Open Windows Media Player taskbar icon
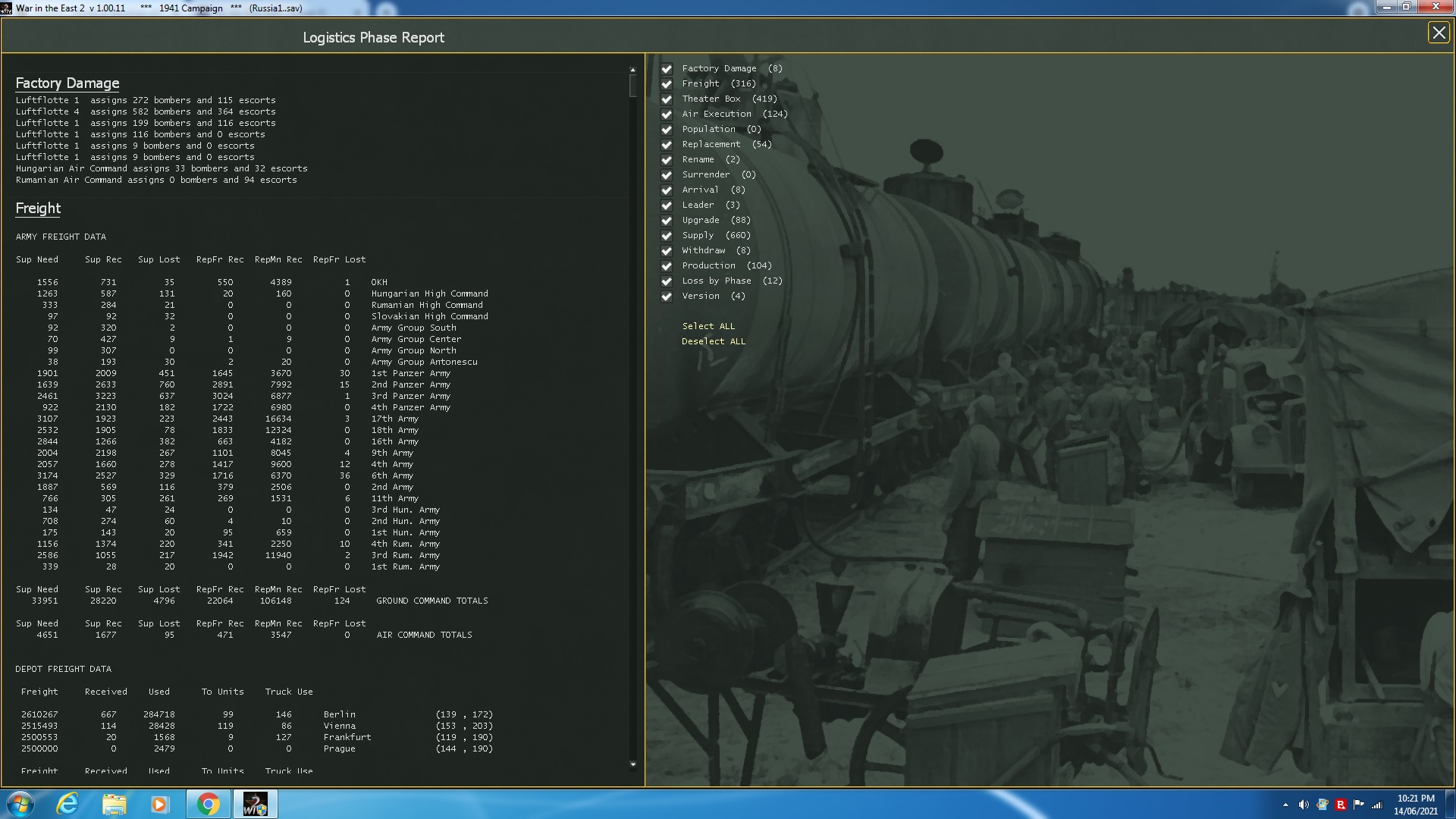The image size is (1456, 819). [159, 804]
